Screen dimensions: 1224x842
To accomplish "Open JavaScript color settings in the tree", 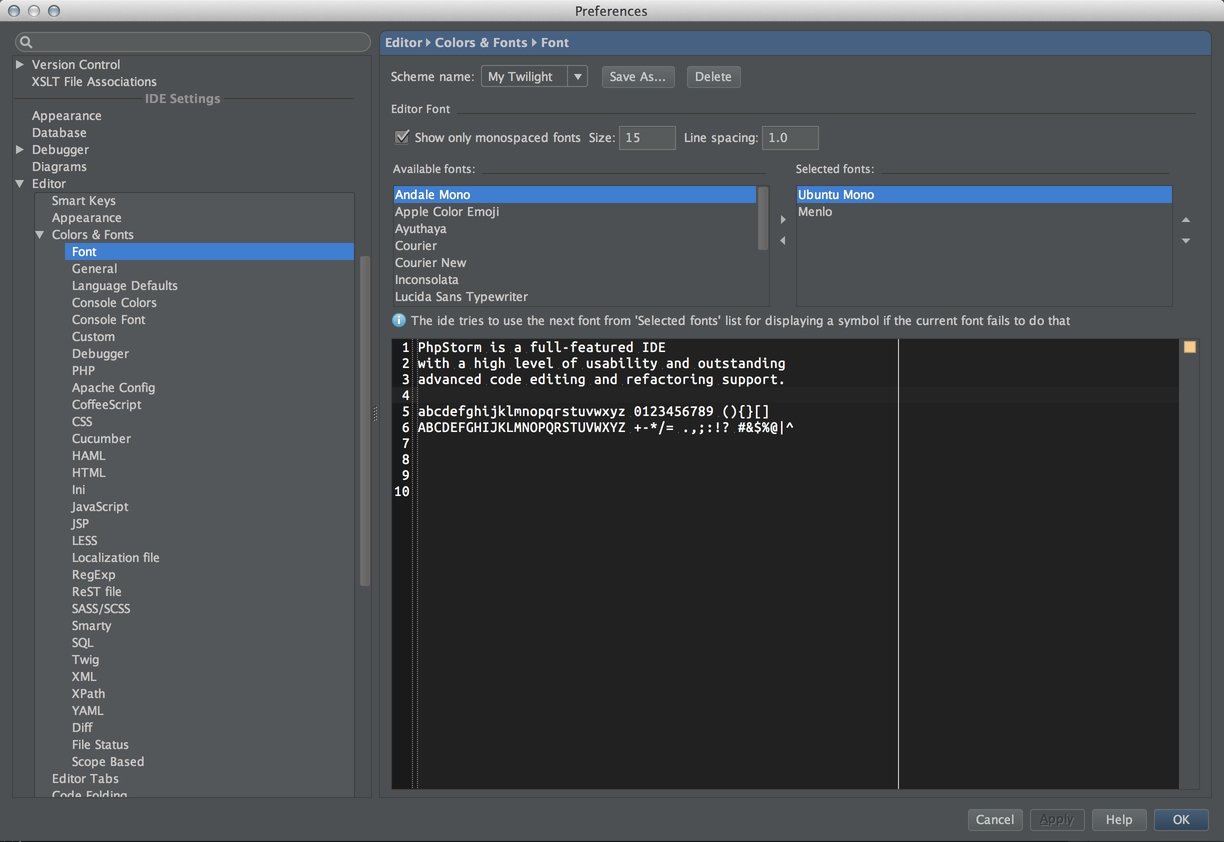I will (100, 507).
